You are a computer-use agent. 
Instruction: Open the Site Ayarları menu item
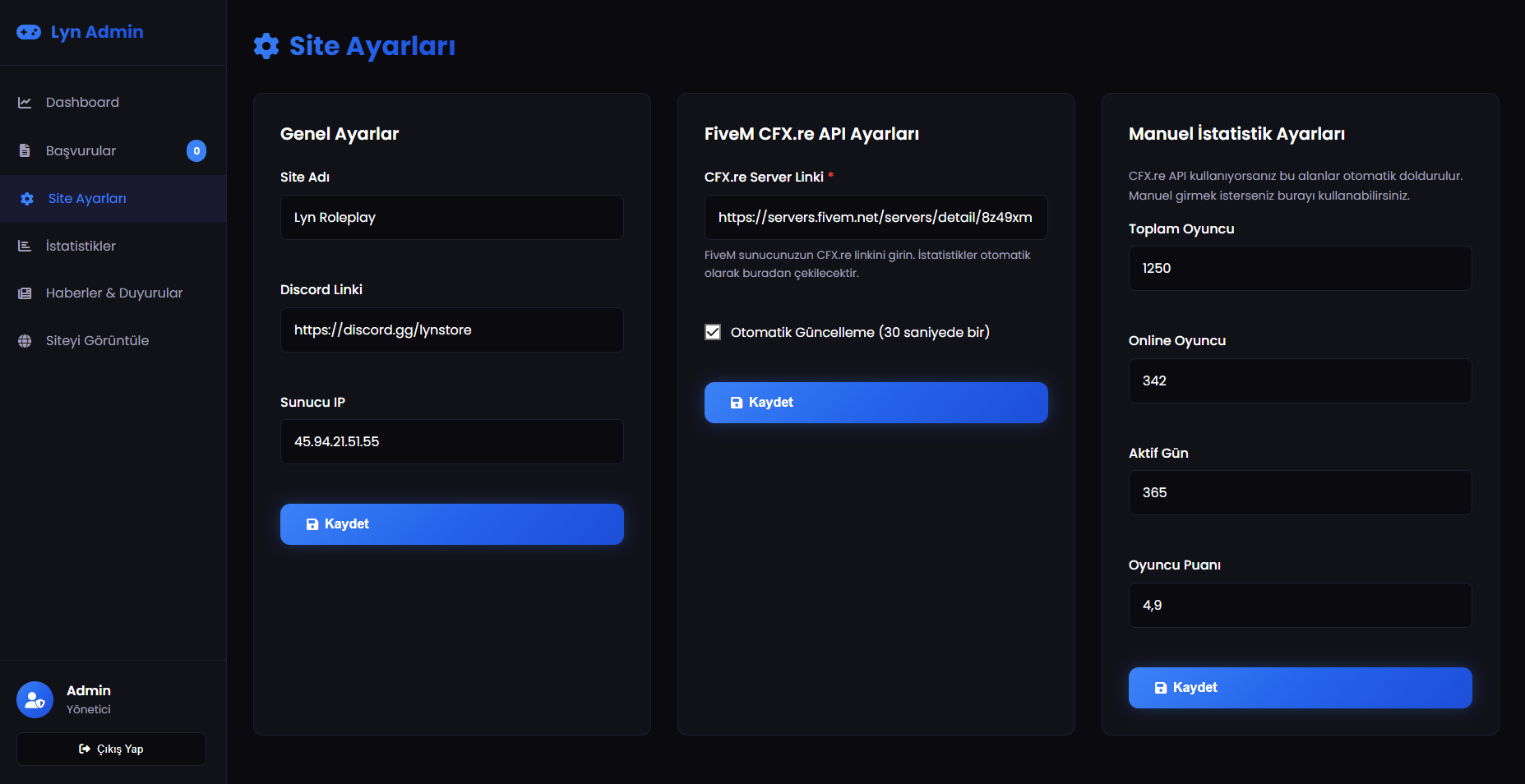point(87,199)
